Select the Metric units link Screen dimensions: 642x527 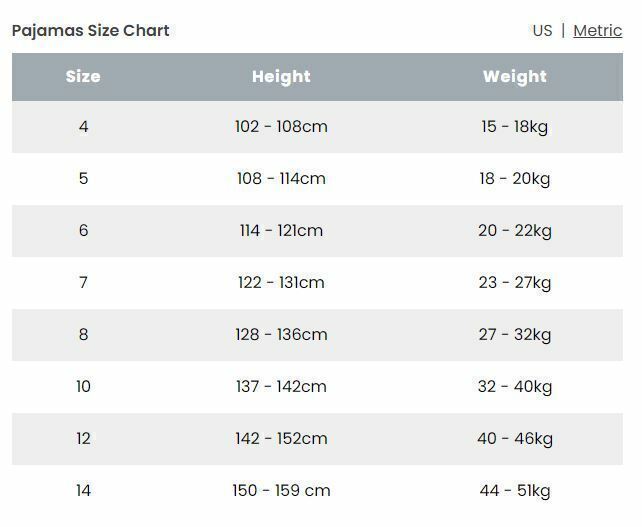(597, 31)
